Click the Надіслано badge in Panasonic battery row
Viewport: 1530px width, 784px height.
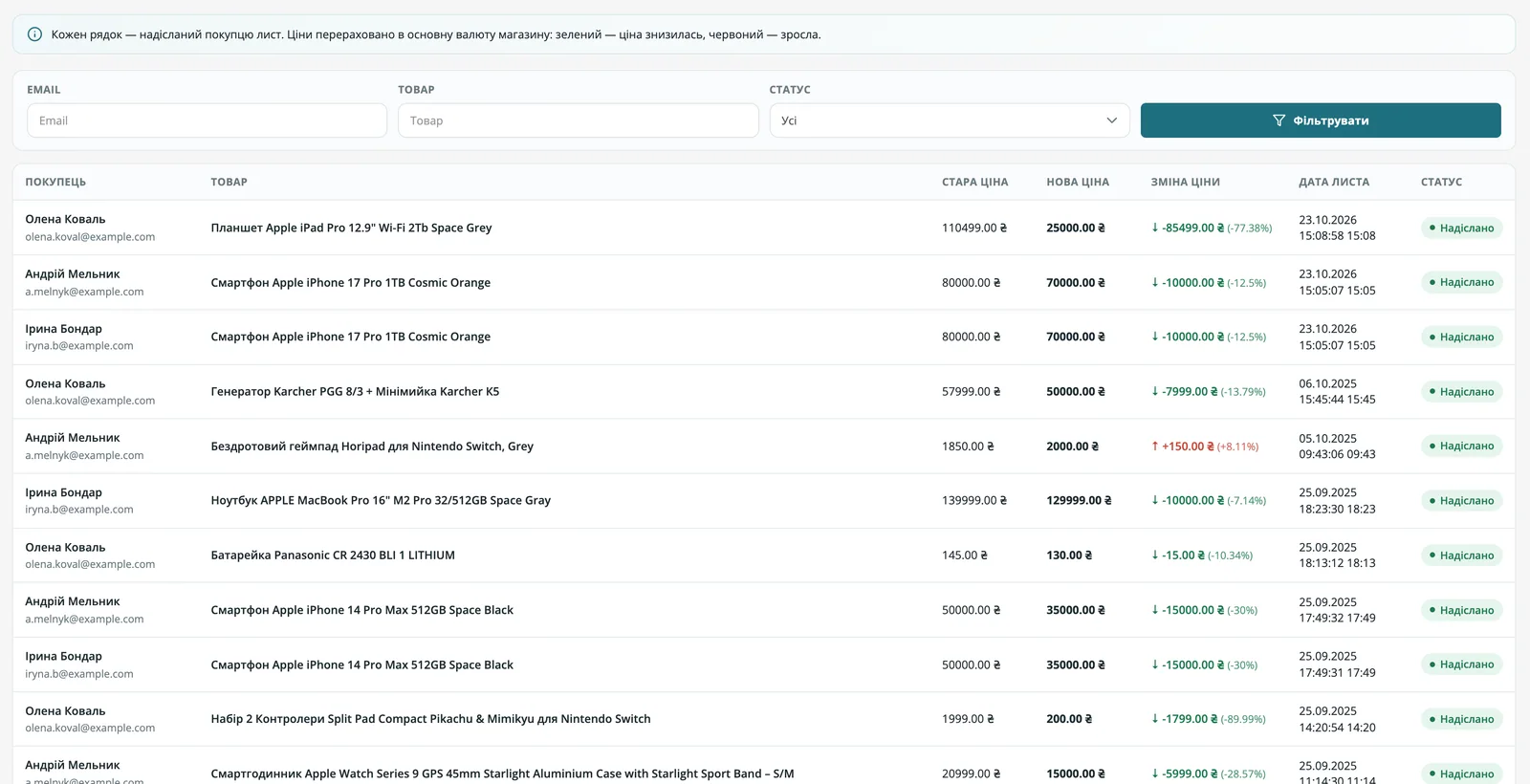pos(1461,555)
